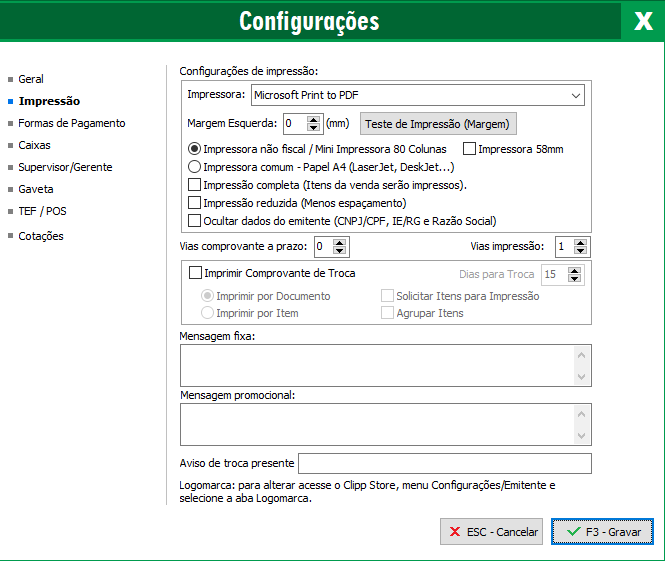Open the Geral settings section
The height and width of the screenshot is (561, 665).
pyautogui.click(x=31, y=79)
